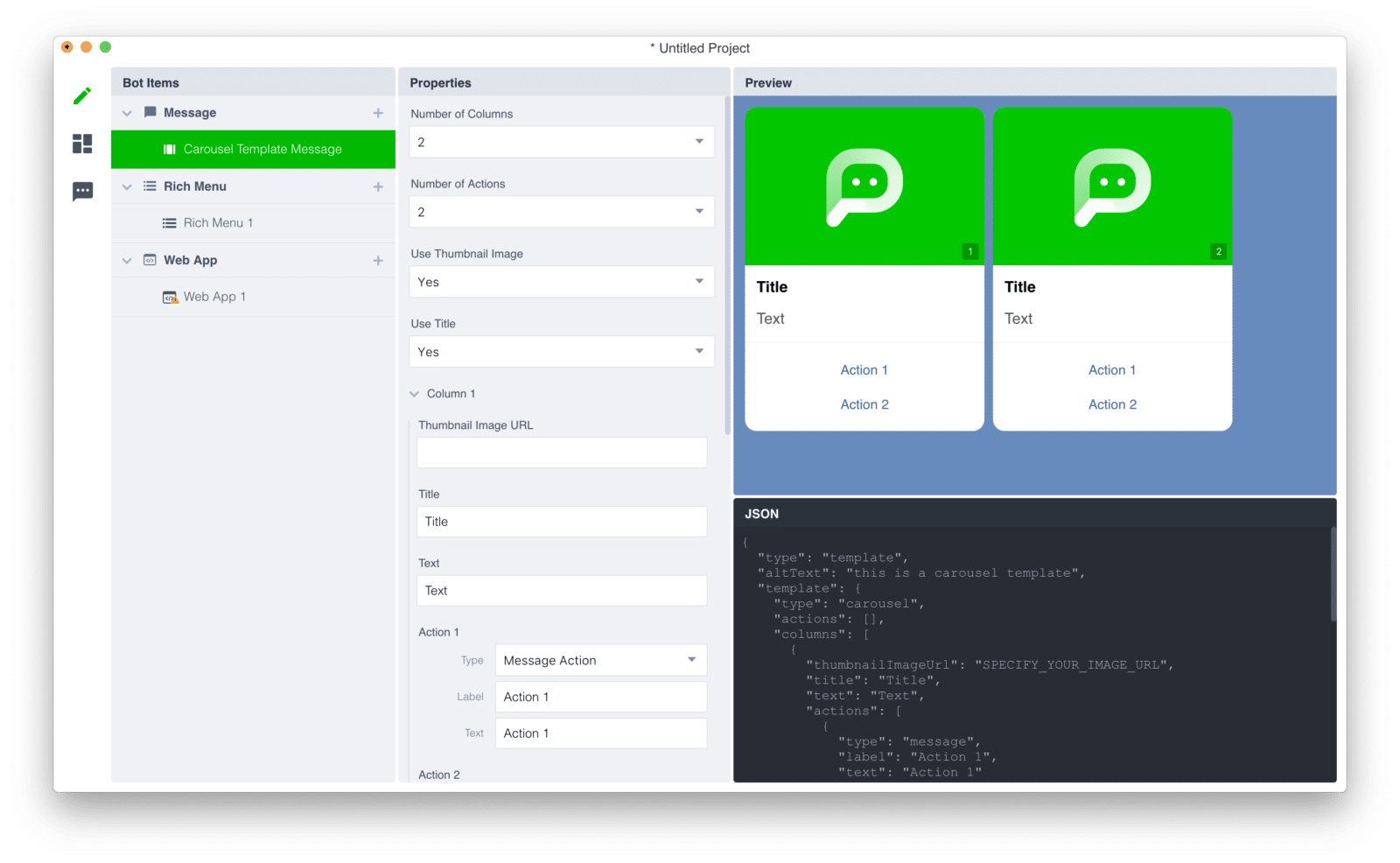Change the Use Title setting

pos(561,351)
